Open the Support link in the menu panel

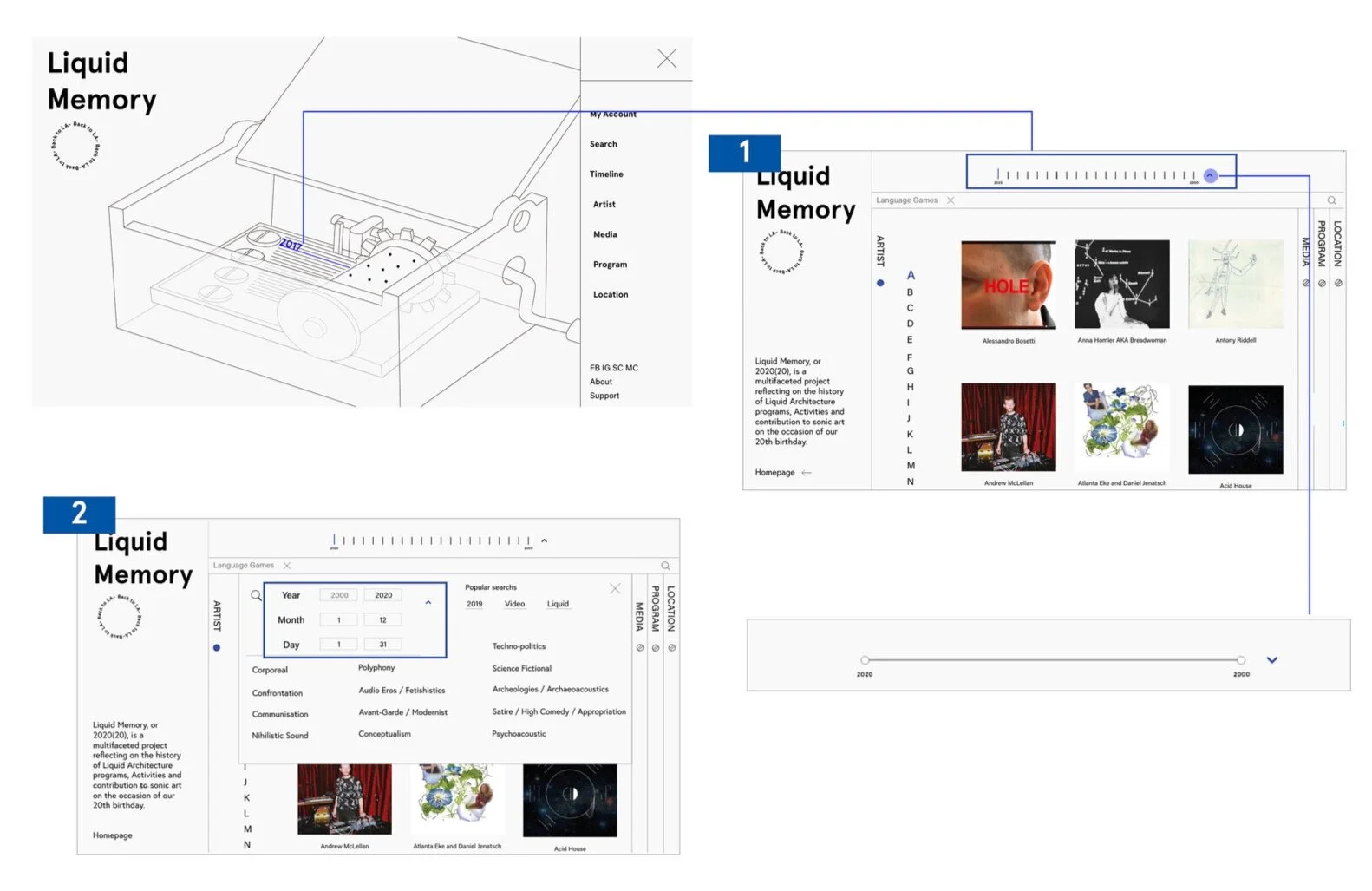[604, 396]
